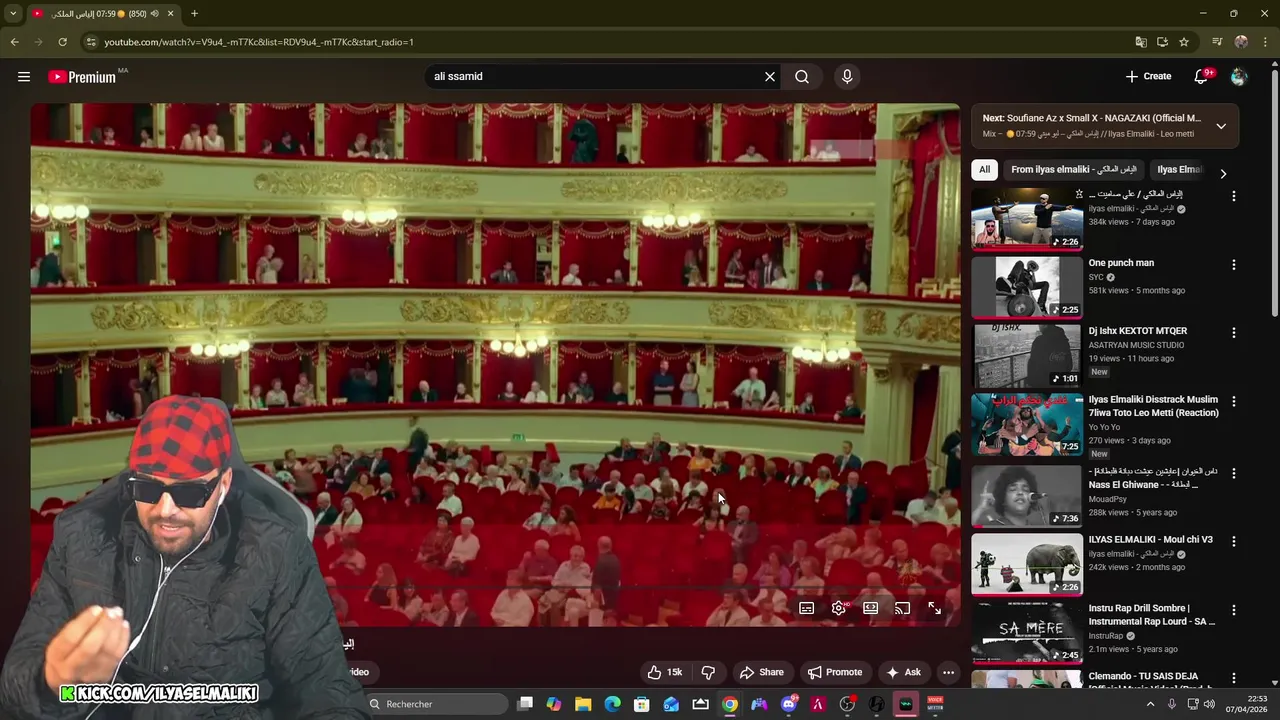
Task: Open Moul chi V3 elephant thumbnail
Action: (x=1027, y=564)
